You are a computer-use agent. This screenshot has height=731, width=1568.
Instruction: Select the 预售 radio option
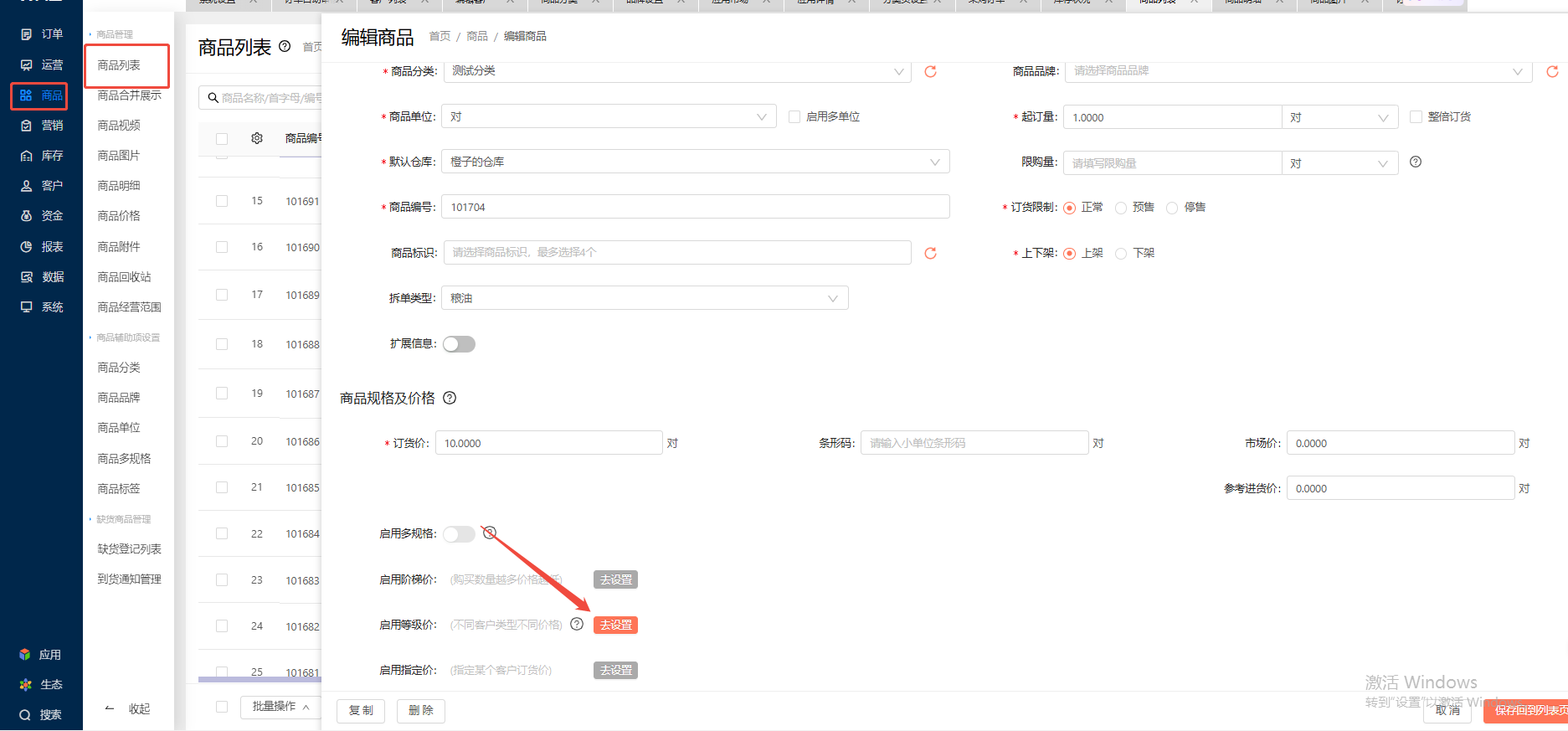click(1121, 208)
